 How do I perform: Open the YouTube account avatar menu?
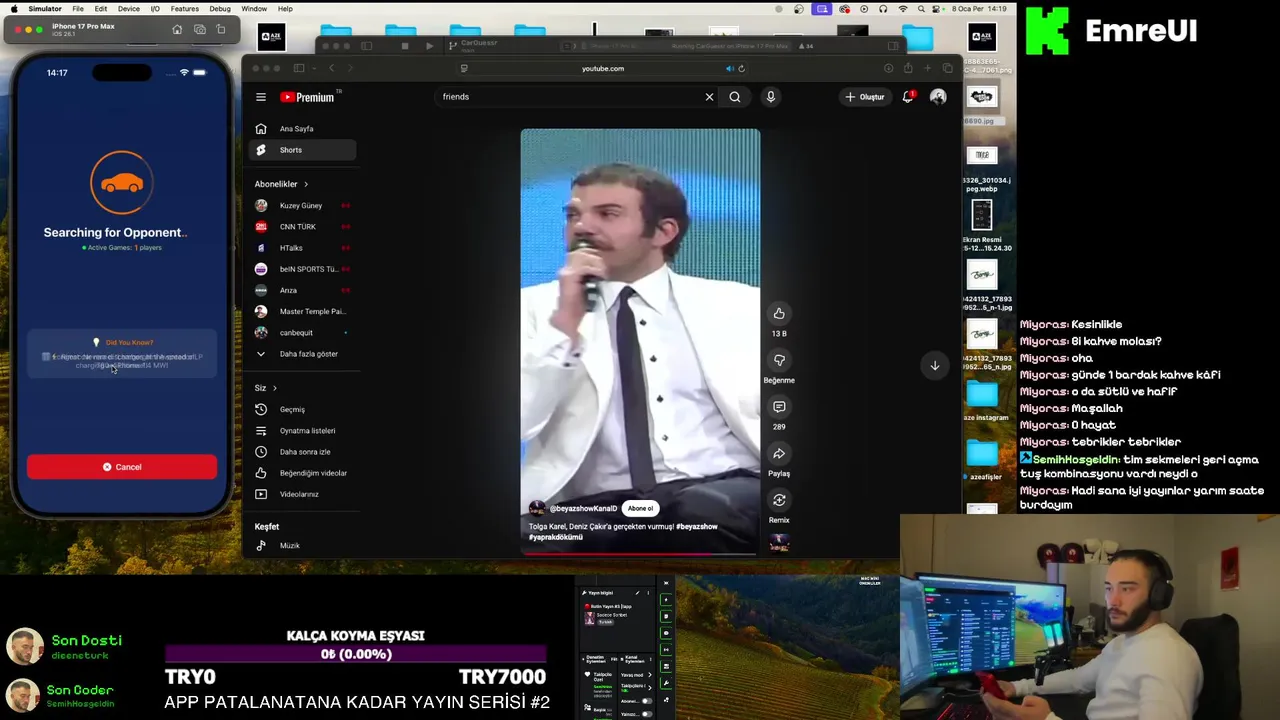938,97
